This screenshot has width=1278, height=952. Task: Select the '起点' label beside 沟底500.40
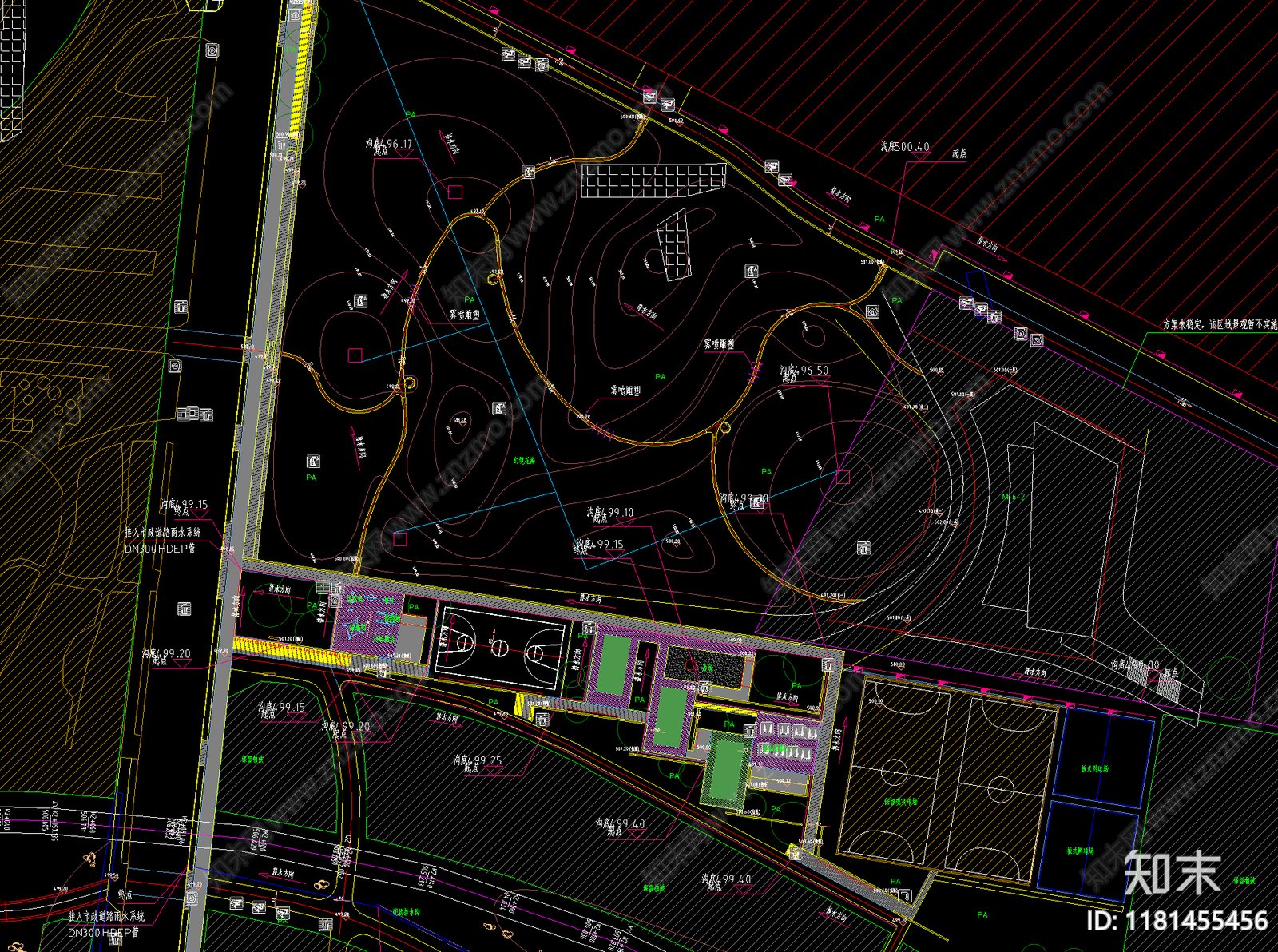[x=959, y=153]
